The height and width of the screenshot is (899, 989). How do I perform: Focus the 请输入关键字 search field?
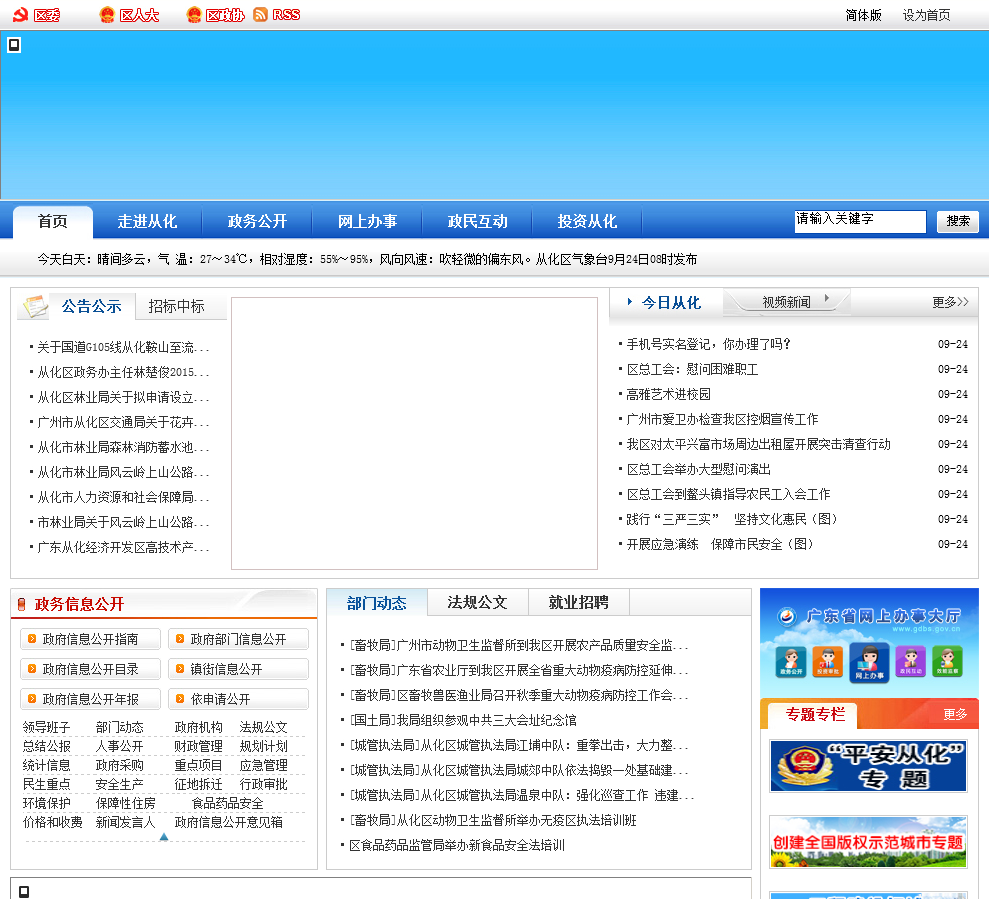(860, 221)
